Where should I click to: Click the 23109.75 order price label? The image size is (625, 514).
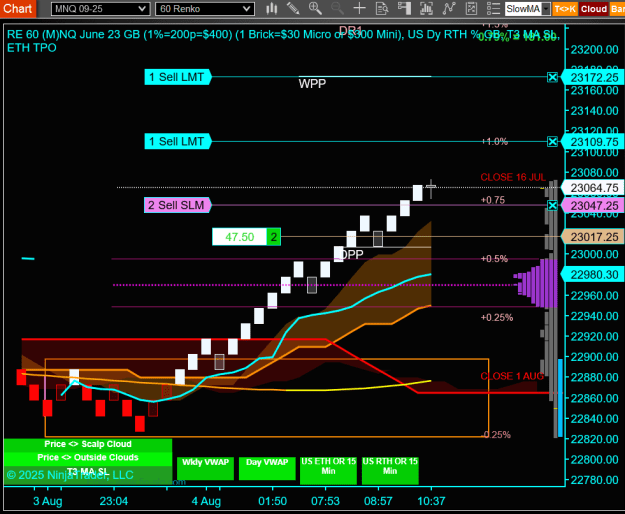coord(593,142)
